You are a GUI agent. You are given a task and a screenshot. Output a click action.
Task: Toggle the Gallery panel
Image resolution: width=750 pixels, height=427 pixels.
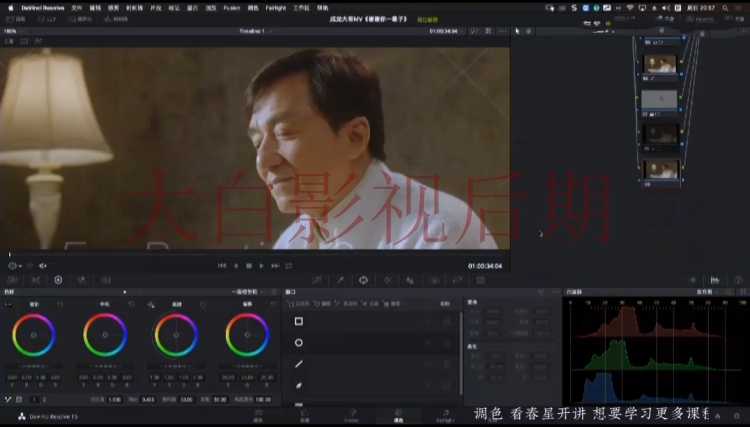(16, 20)
